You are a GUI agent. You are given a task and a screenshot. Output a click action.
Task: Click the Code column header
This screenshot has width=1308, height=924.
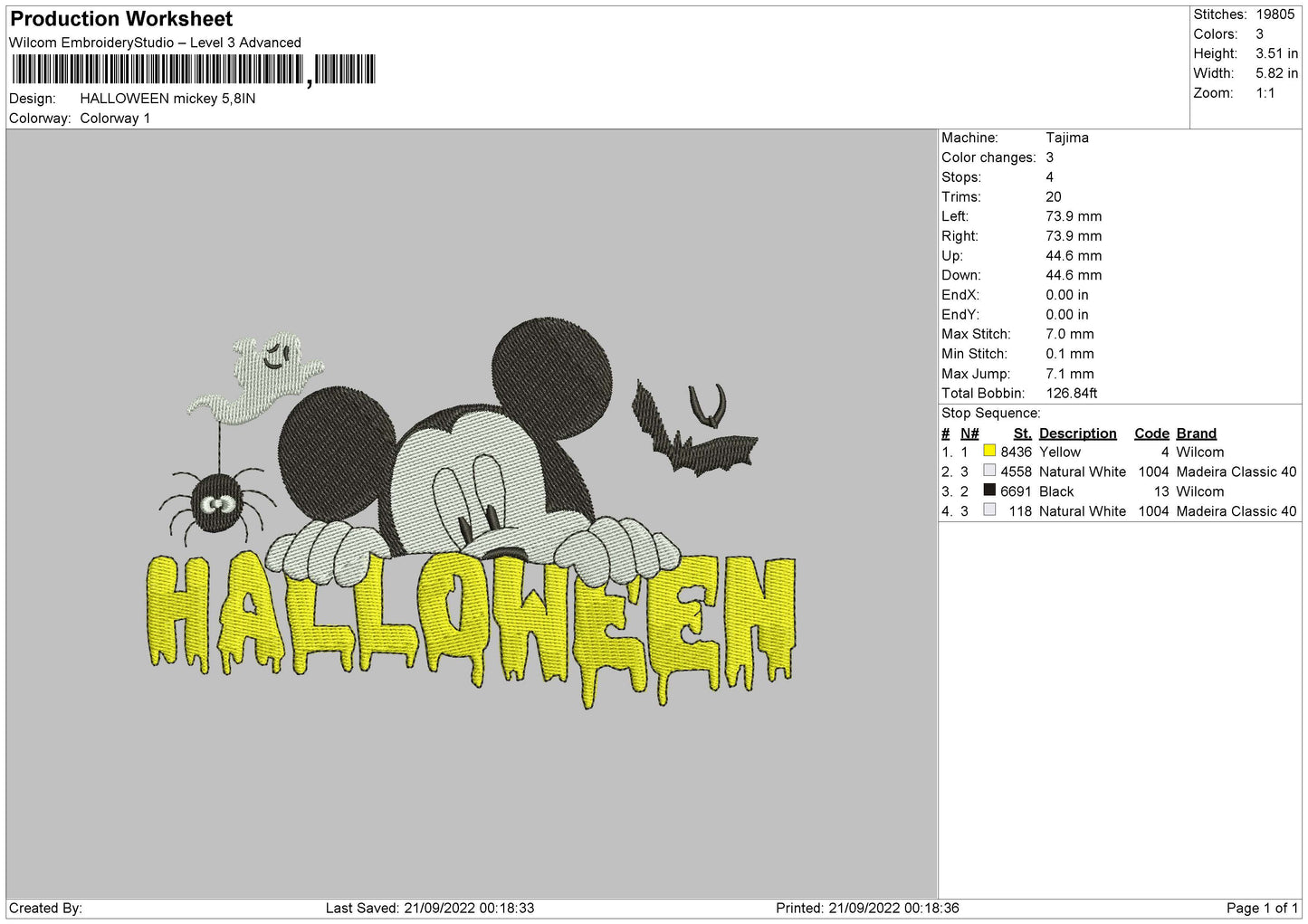coord(1151,433)
